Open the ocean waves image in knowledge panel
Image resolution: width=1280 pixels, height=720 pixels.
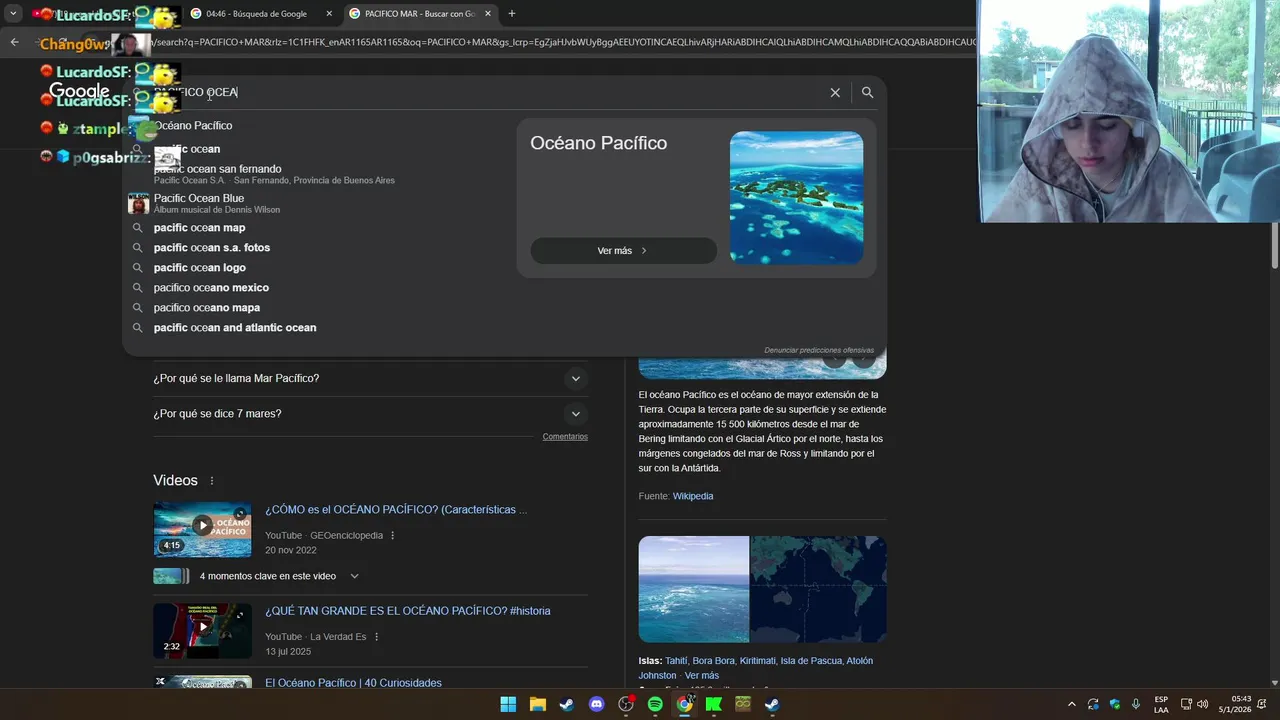click(x=693, y=589)
